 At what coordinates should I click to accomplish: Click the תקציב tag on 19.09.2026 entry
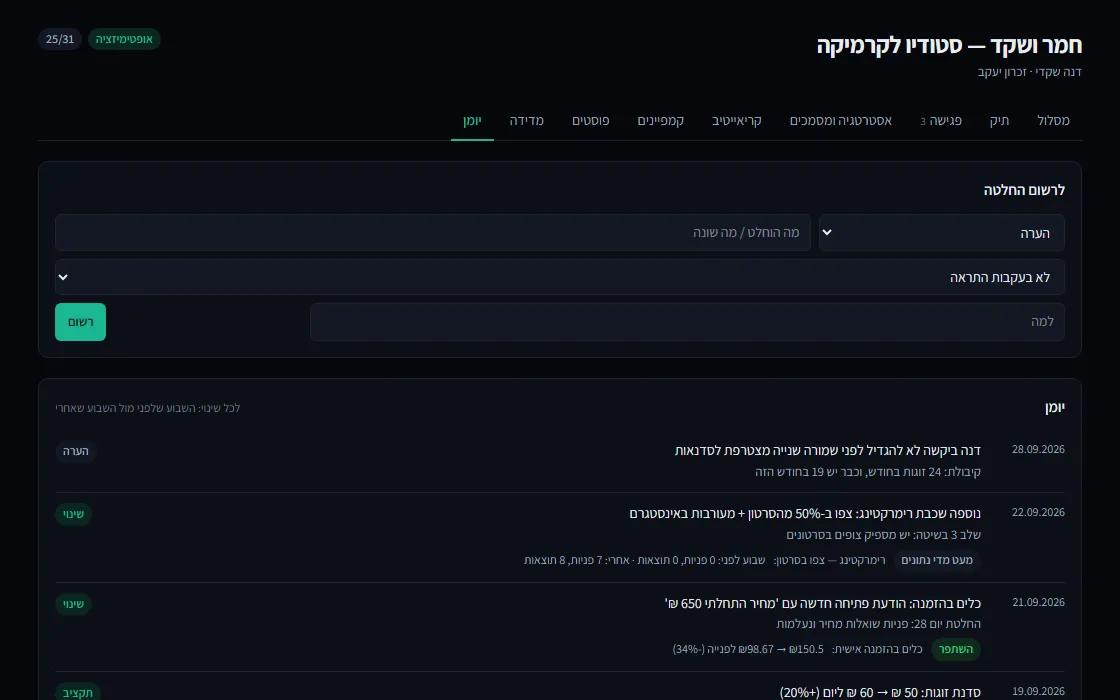tap(78, 692)
